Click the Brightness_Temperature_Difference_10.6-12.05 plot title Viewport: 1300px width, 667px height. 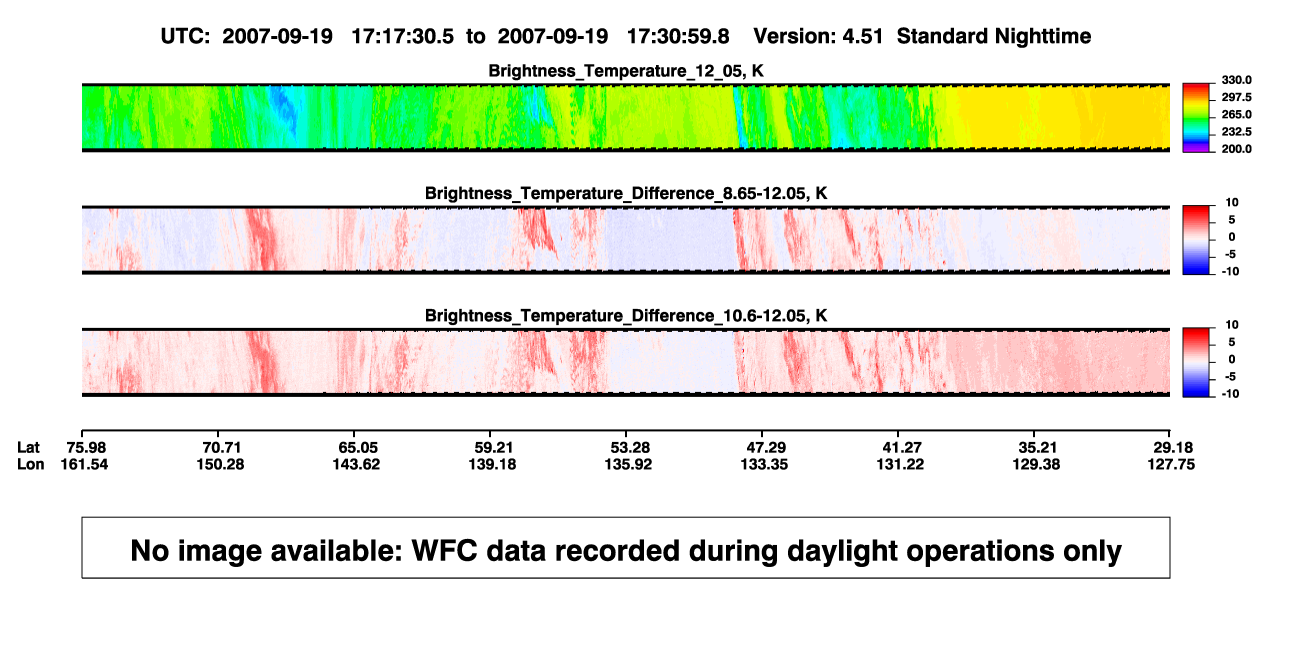click(x=626, y=316)
